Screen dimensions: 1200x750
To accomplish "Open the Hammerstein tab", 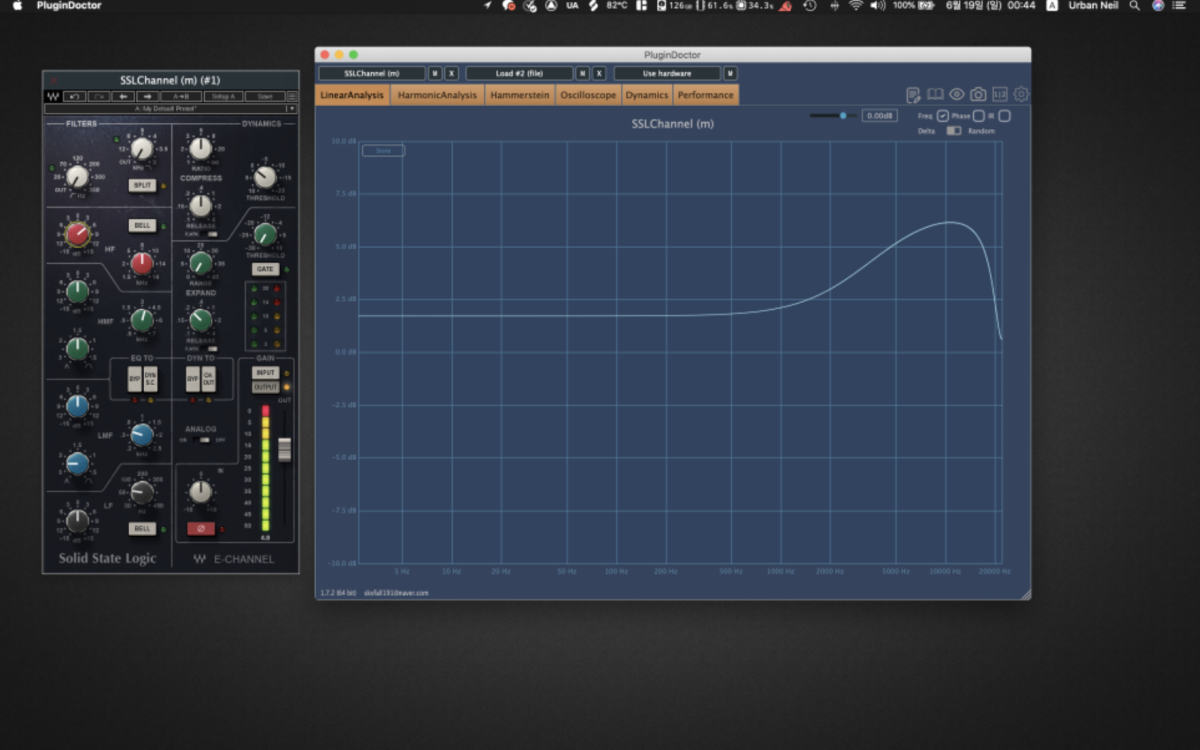I will (520, 95).
